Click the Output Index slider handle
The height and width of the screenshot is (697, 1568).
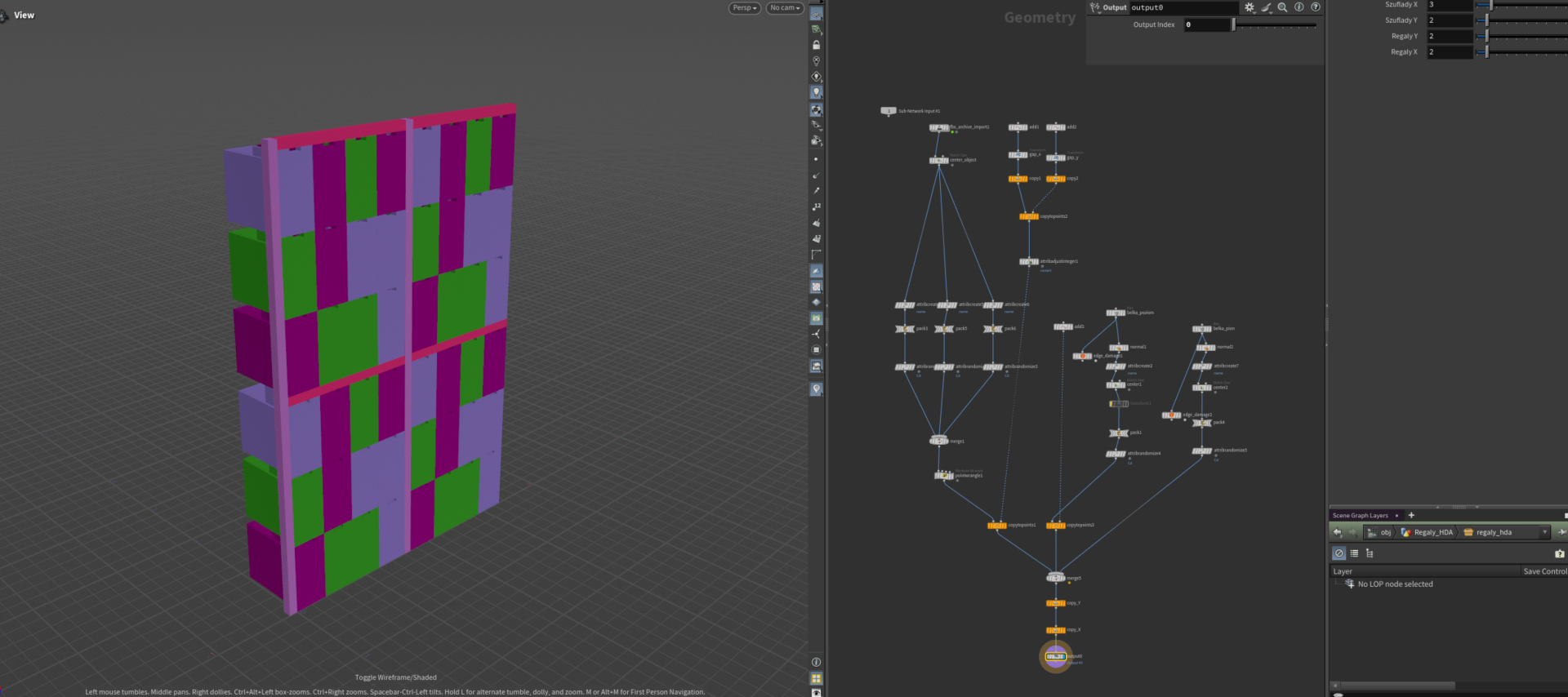1234,24
